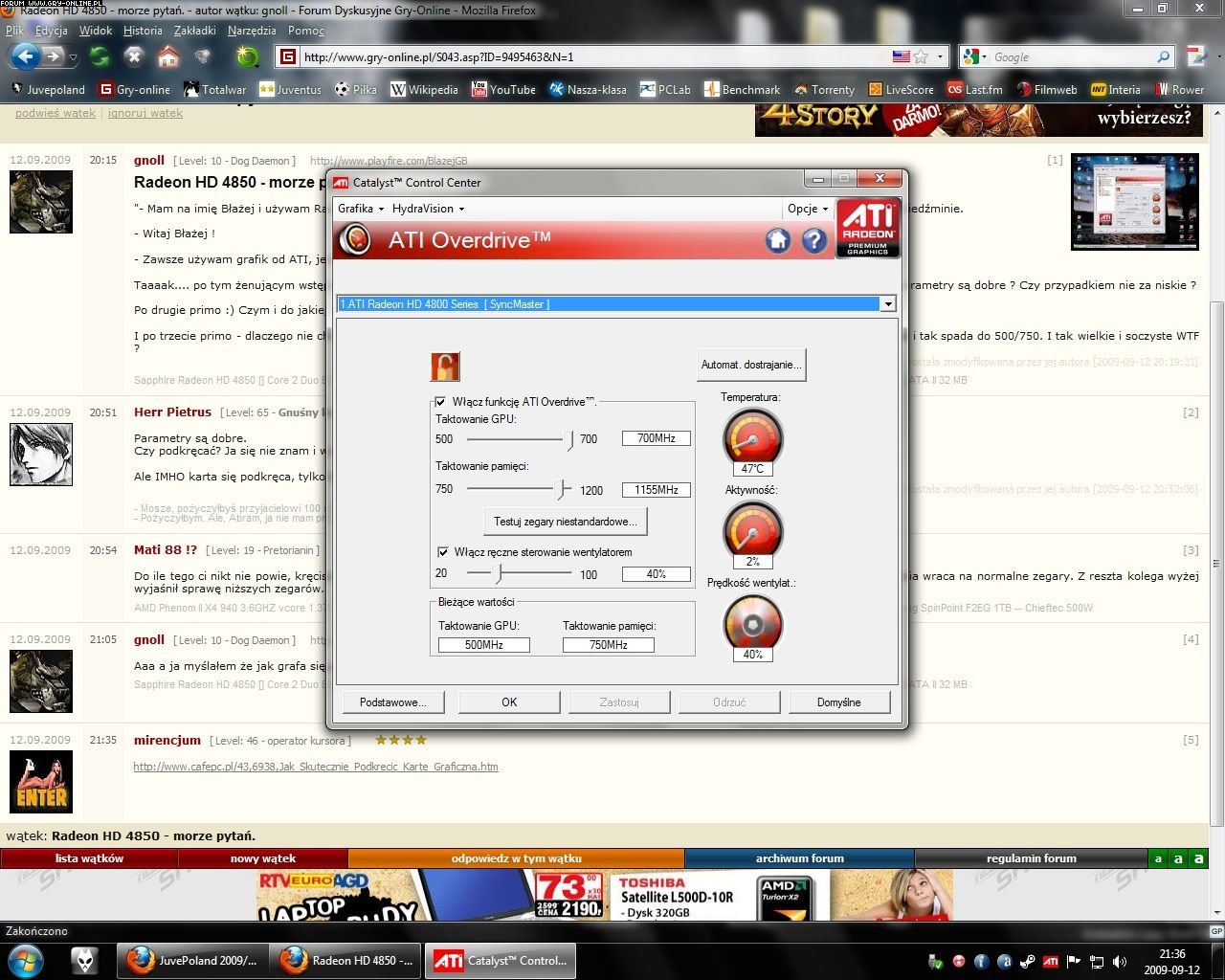The image size is (1225, 980).
Task: Click the Firefox Google search field
Action: tap(1072, 57)
